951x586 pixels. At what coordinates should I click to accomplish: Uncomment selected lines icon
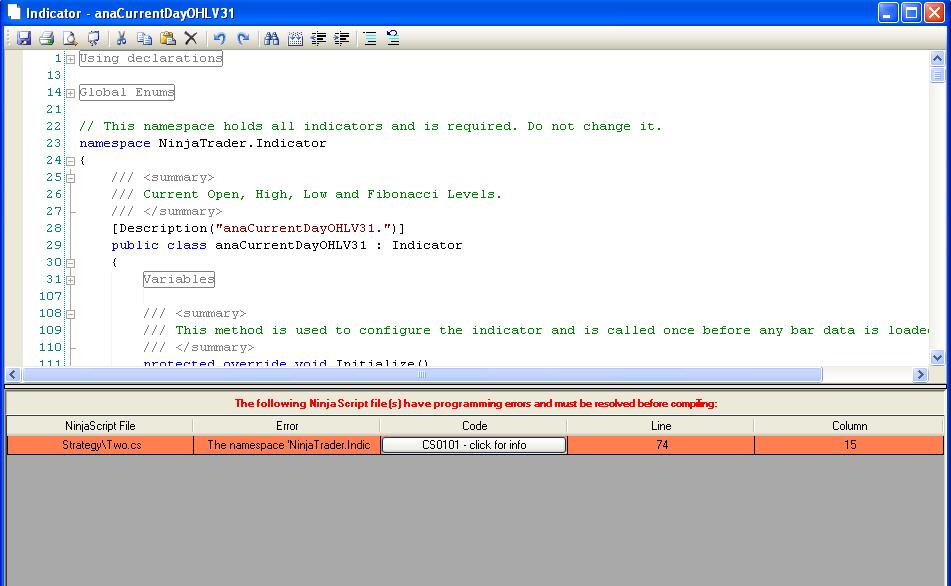coord(393,38)
